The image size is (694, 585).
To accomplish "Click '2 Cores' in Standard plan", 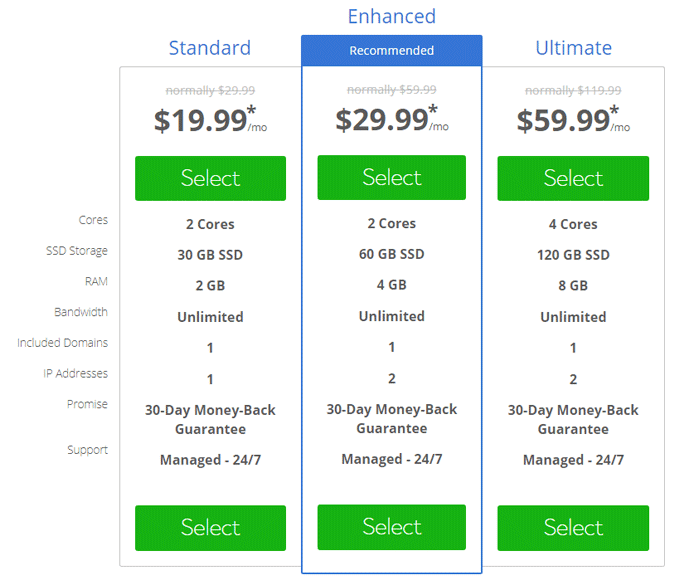I will (x=210, y=224).
